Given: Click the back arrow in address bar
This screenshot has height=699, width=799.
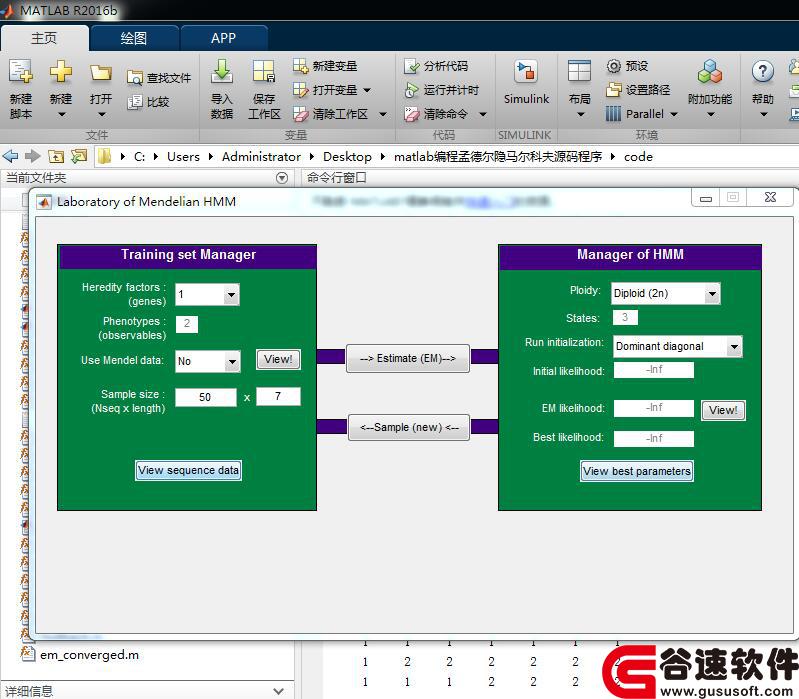Looking at the screenshot, I should (x=10, y=156).
